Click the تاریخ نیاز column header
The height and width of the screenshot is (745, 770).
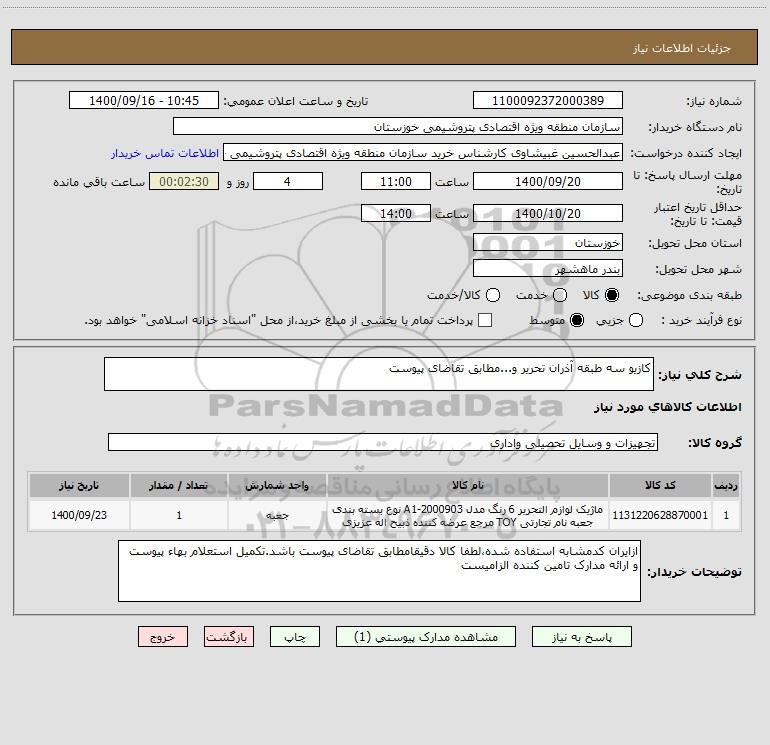(x=79, y=485)
